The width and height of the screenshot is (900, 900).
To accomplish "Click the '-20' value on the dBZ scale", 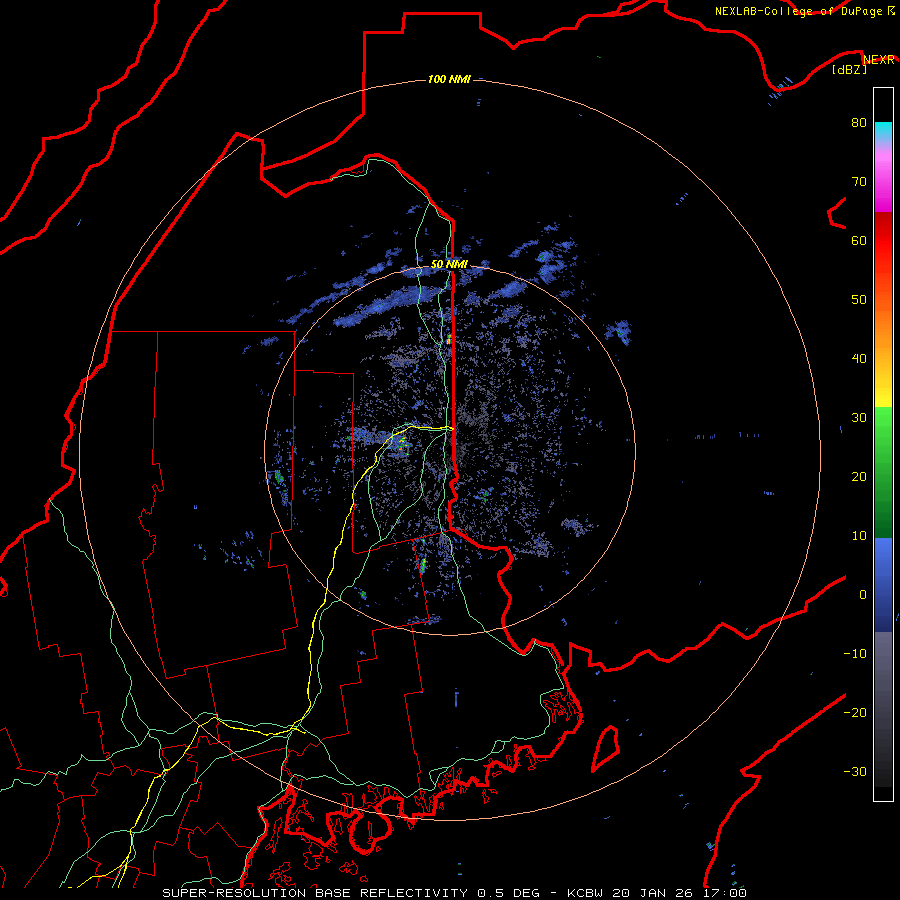I will click(x=855, y=713).
